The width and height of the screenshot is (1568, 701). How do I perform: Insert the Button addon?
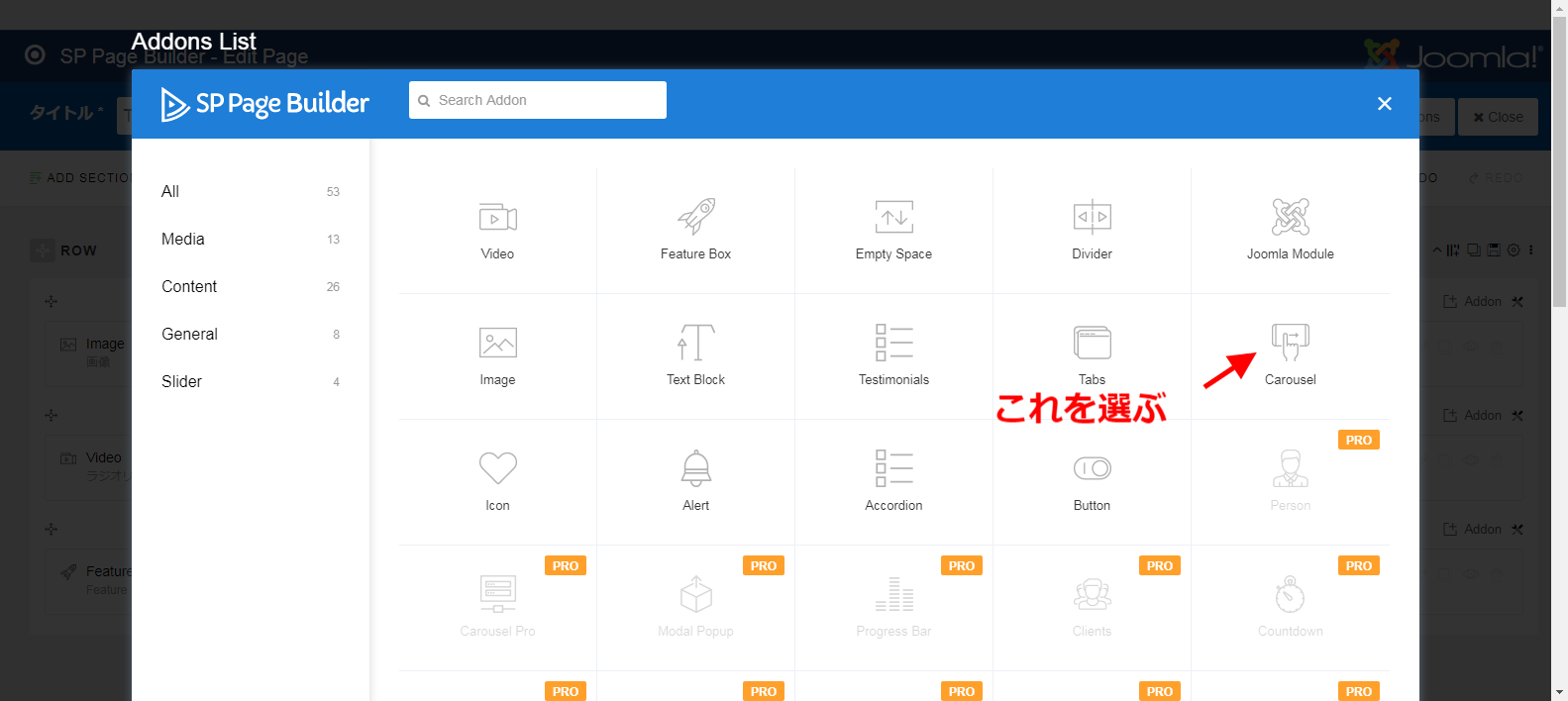pyautogui.click(x=1092, y=482)
